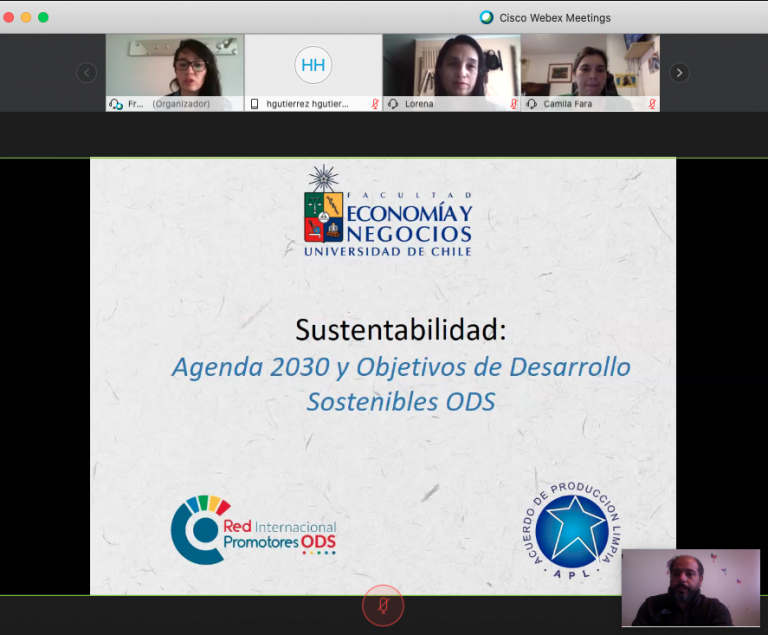Image resolution: width=768 pixels, height=635 pixels.
Task: Select Lorena's video thumbnail
Action: tap(452, 73)
